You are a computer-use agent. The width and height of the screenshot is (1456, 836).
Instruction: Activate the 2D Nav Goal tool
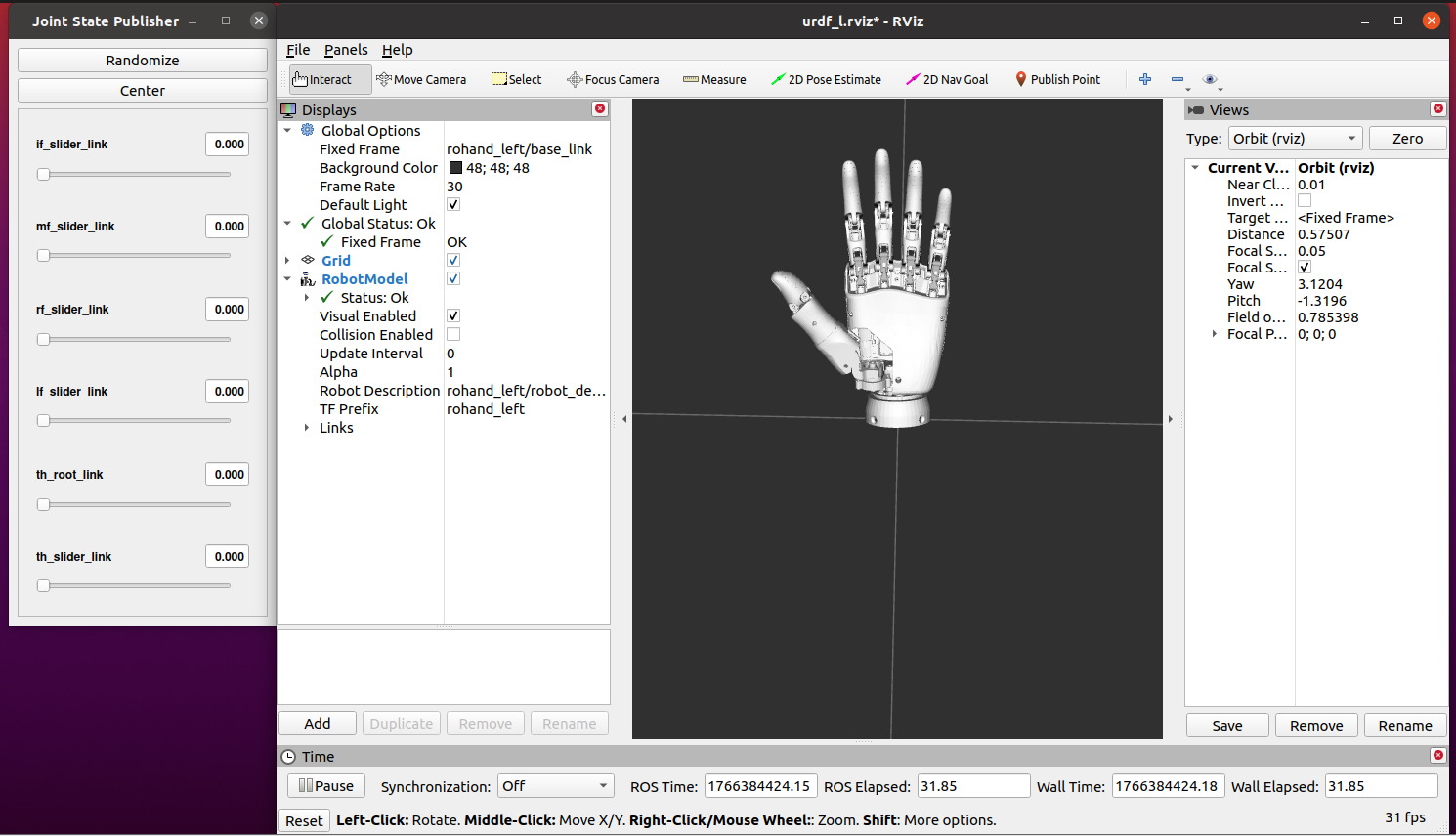tap(947, 80)
